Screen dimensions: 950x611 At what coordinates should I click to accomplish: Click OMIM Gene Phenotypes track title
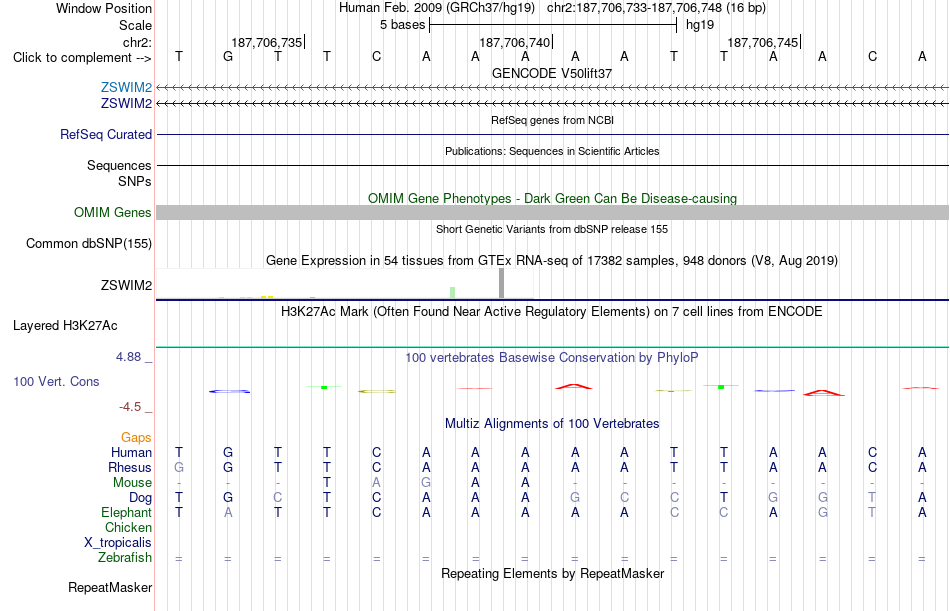[x=553, y=198]
